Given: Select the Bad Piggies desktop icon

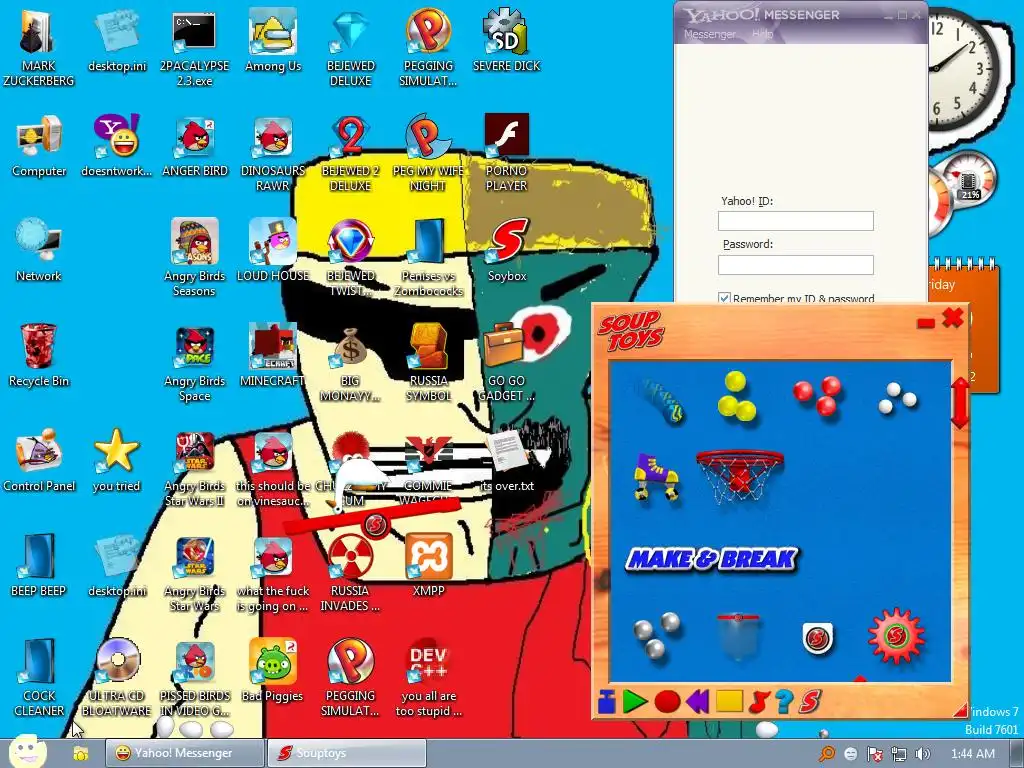Looking at the screenshot, I should tap(272, 671).
